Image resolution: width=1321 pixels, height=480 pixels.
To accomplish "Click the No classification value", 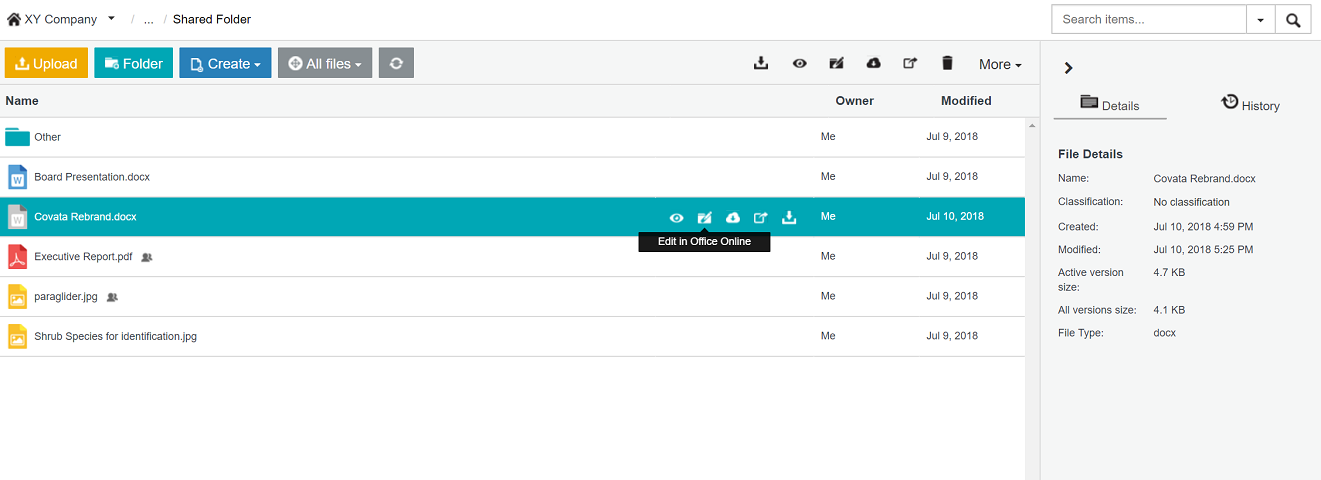I will (1191, 202).
